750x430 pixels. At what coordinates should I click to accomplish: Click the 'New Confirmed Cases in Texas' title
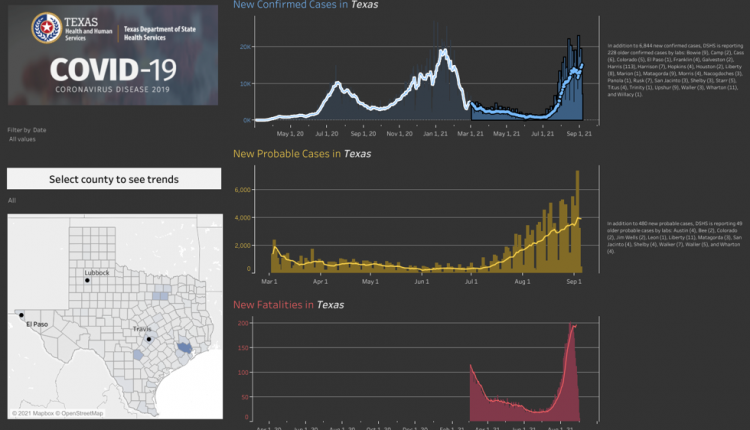[306, 6]
